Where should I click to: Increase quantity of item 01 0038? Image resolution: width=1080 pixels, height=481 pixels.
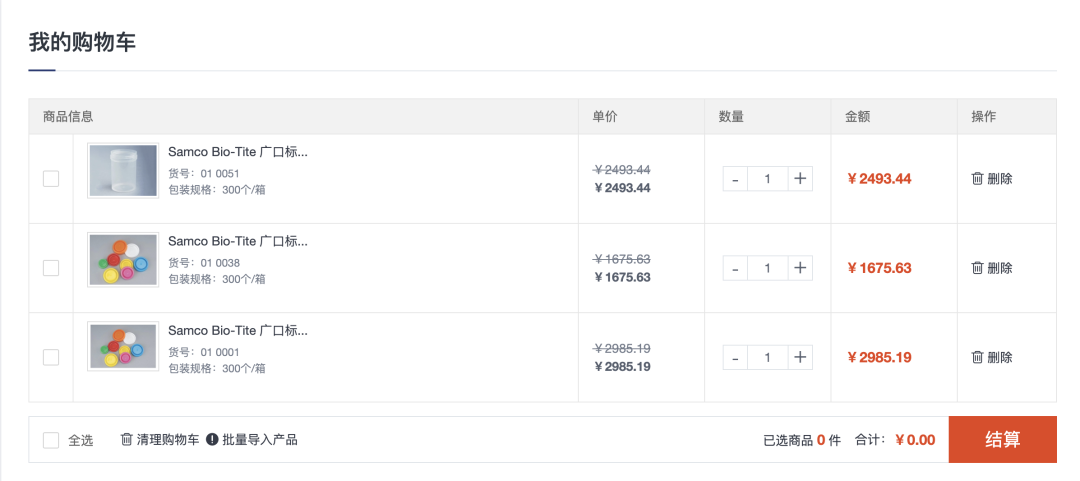[x=800, y=268]
